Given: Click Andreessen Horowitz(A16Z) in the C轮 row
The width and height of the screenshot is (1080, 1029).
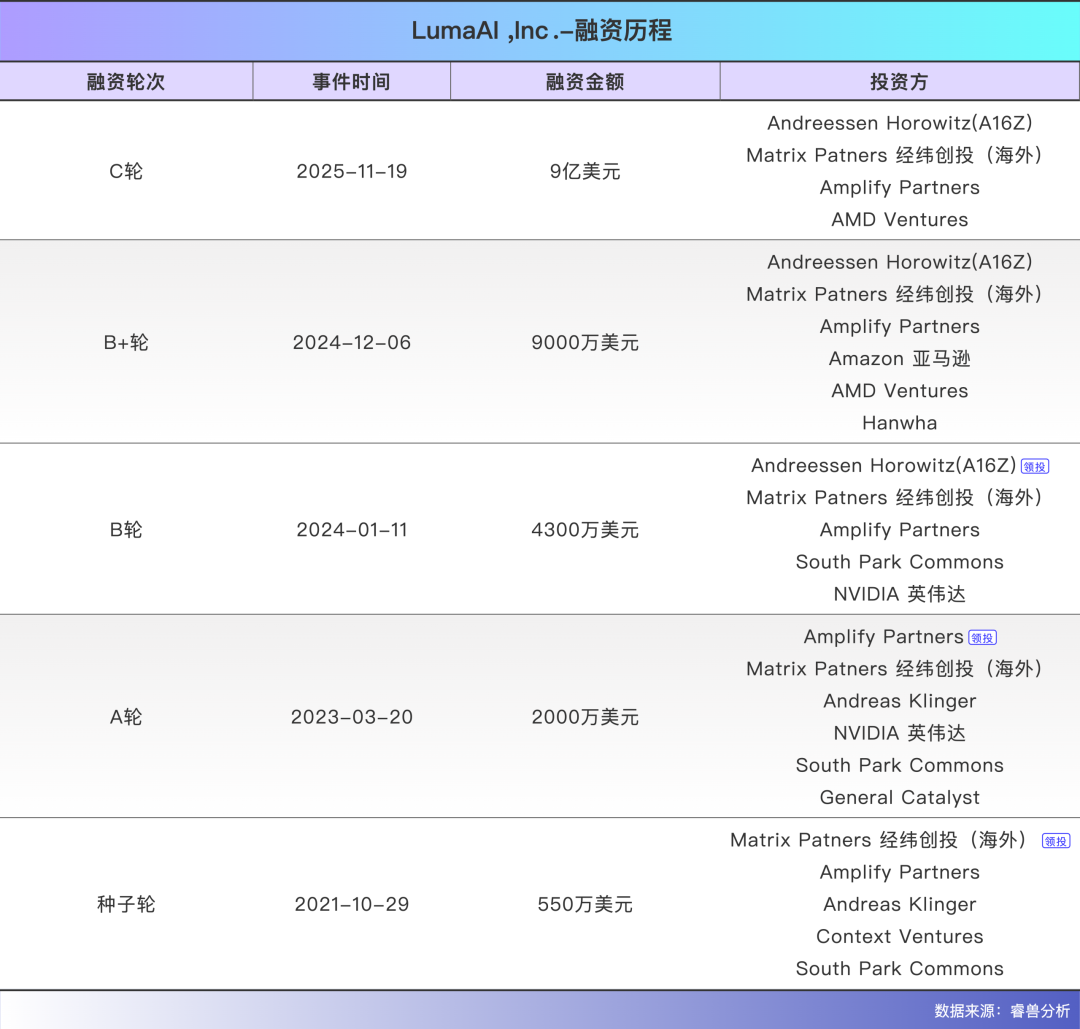Looking at the screenshot, I should click(x=900, y=123).
